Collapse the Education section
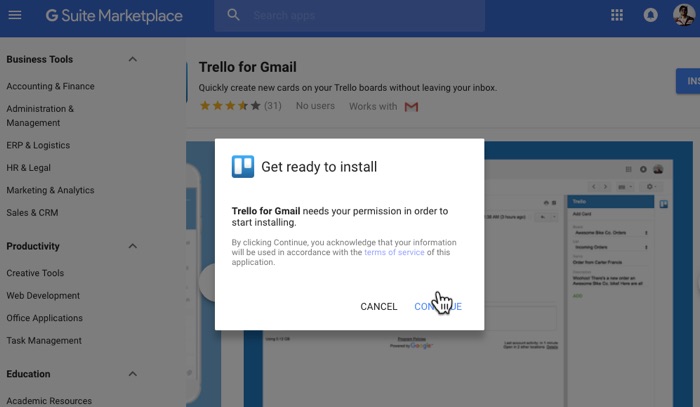The image size is (700, 407). click(x=133, y=374)
